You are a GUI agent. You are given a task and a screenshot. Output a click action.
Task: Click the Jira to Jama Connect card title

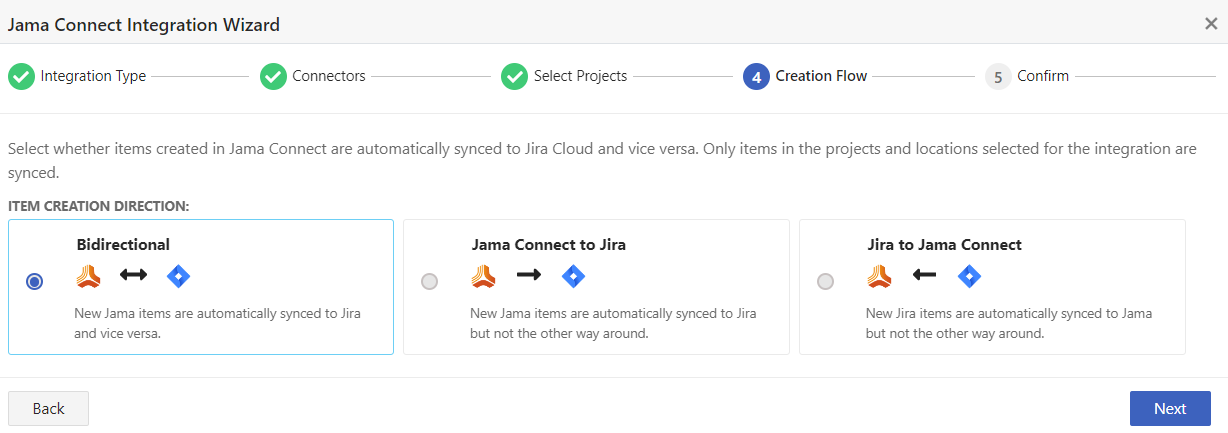(944, 244)
